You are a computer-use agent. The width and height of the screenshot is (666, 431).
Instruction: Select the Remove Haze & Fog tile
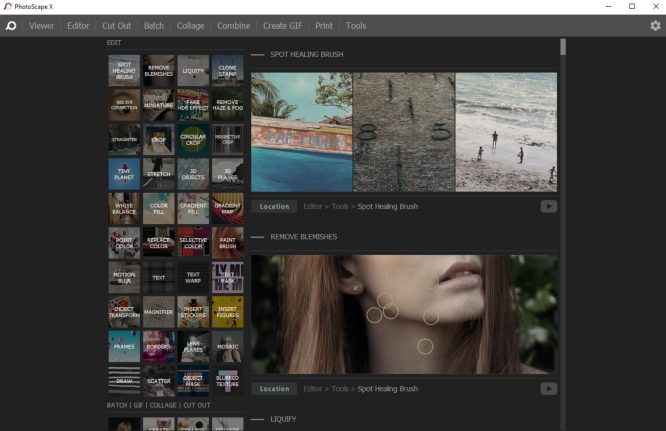click(x=228, y=105)
